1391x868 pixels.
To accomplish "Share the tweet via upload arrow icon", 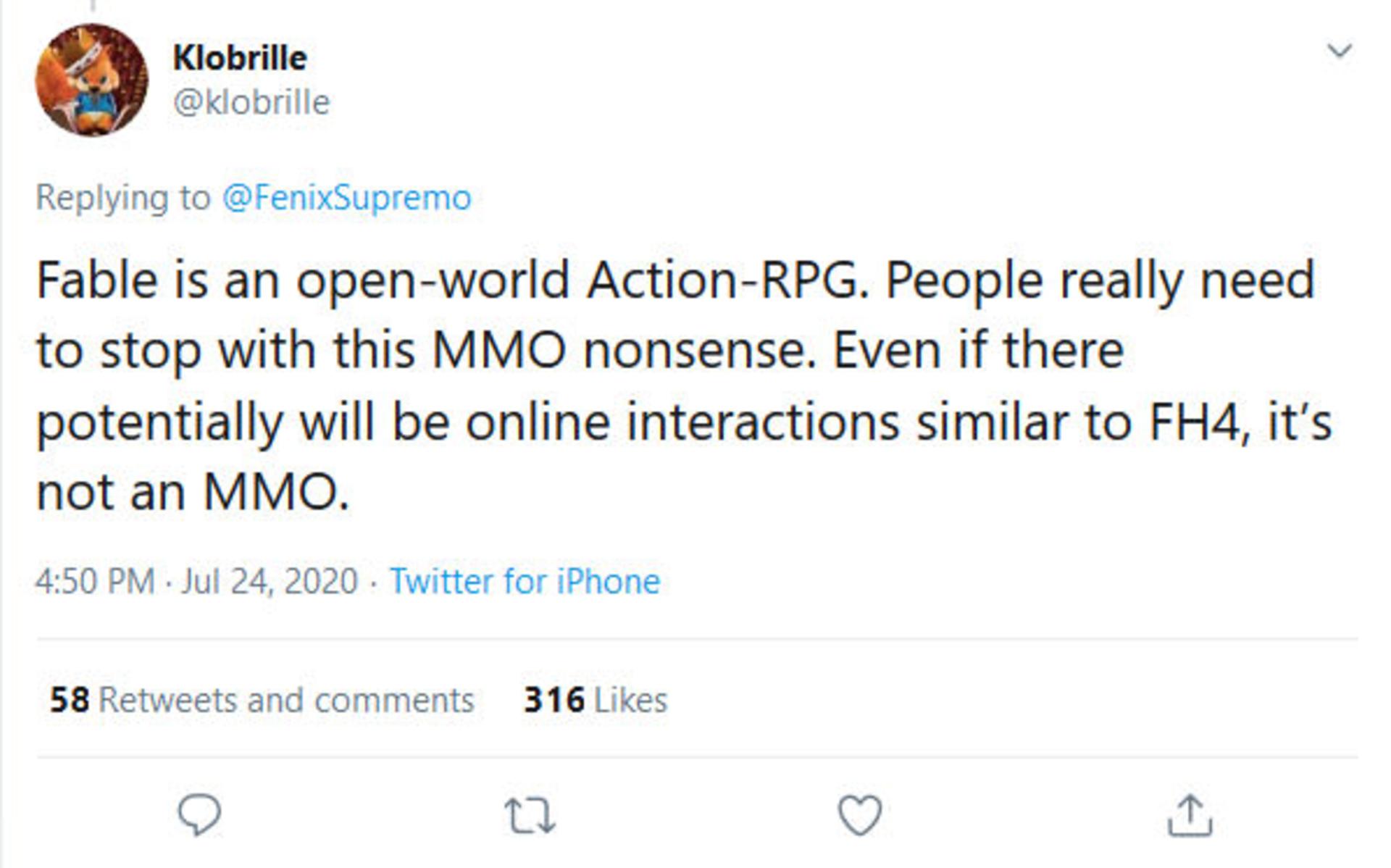I will pyautogui.click(x=1190, y=815).
